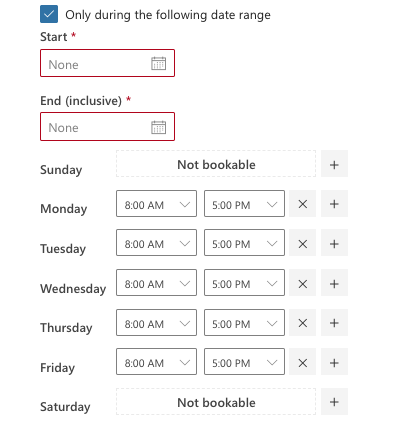
Task: Click Sunday's Not bookable box
Action: [x=216, y=164]
